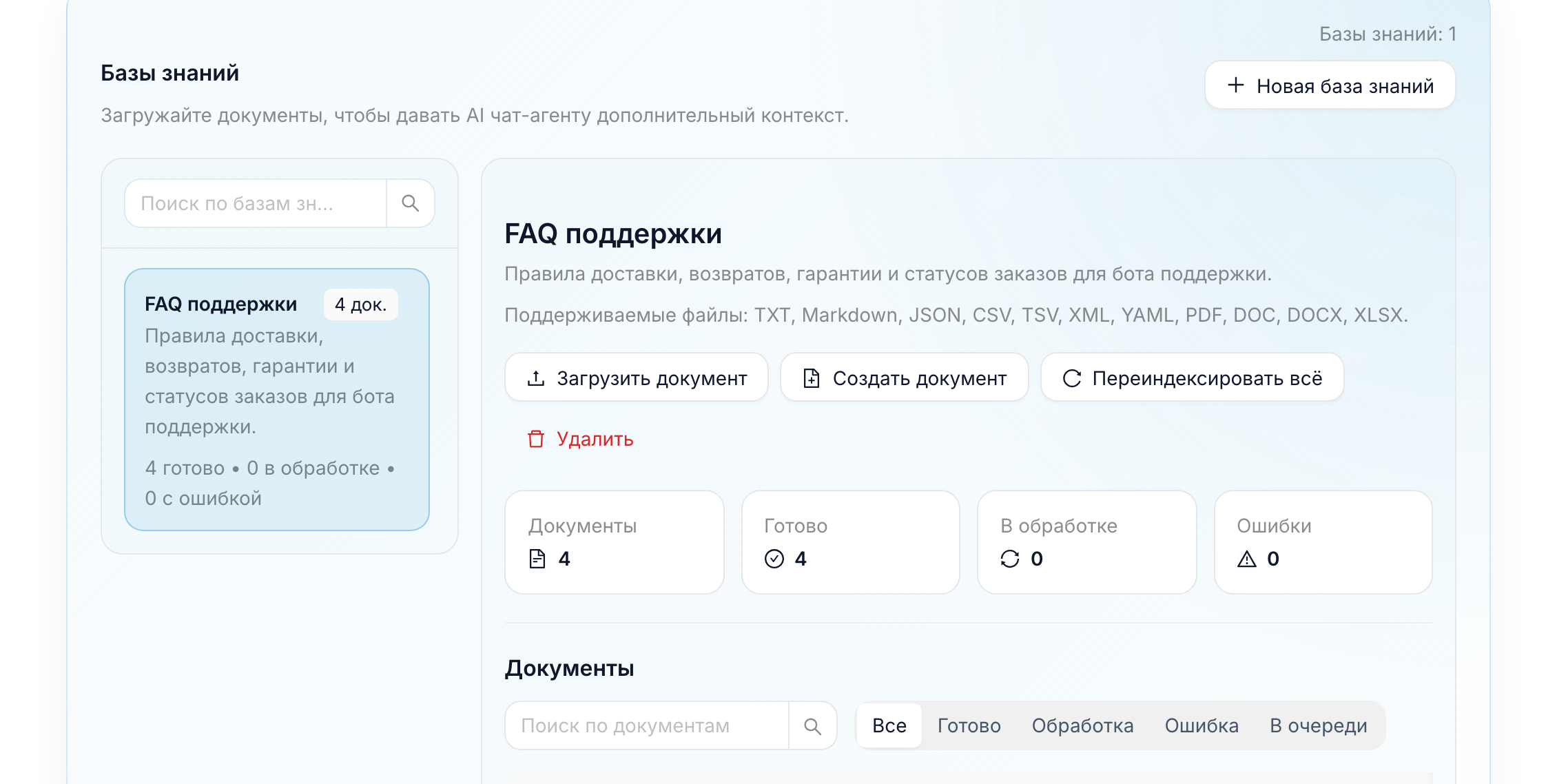Viewport: 1557px width, 784px height.
Task: Click the 4 готово status line in list card
Action: coord(269,483)
